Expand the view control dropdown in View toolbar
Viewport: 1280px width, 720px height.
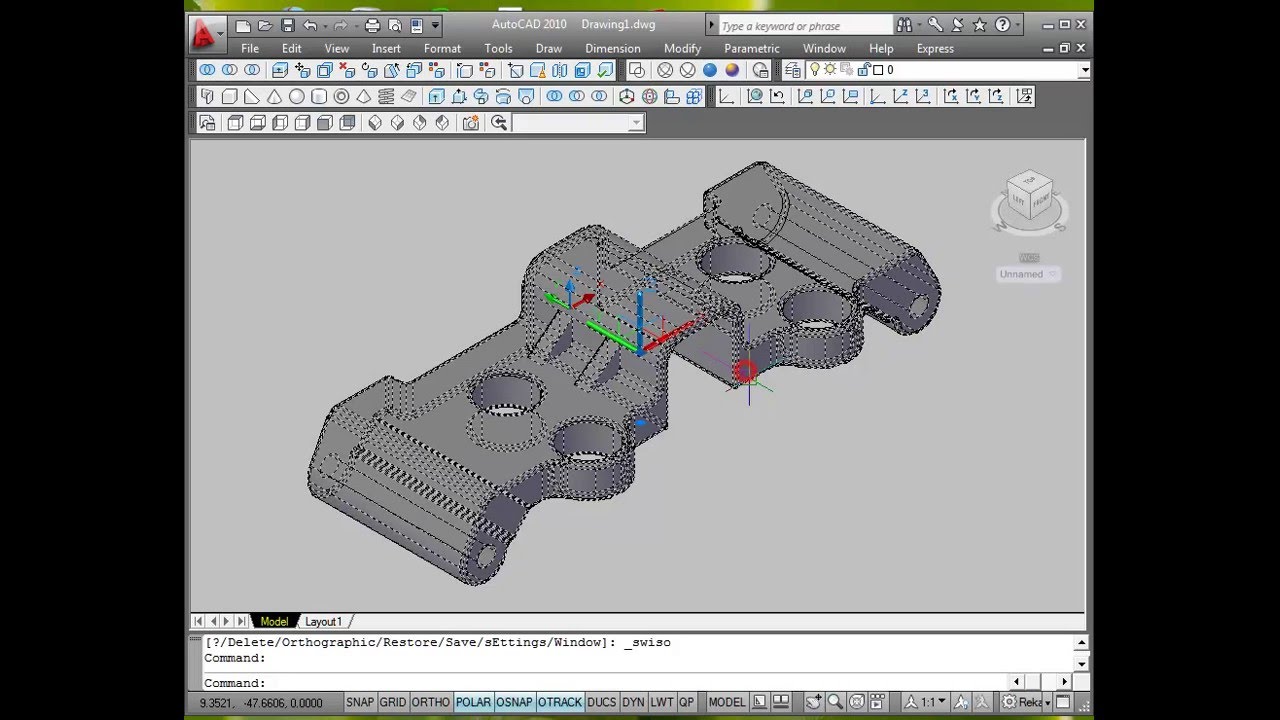coord(636,123)
